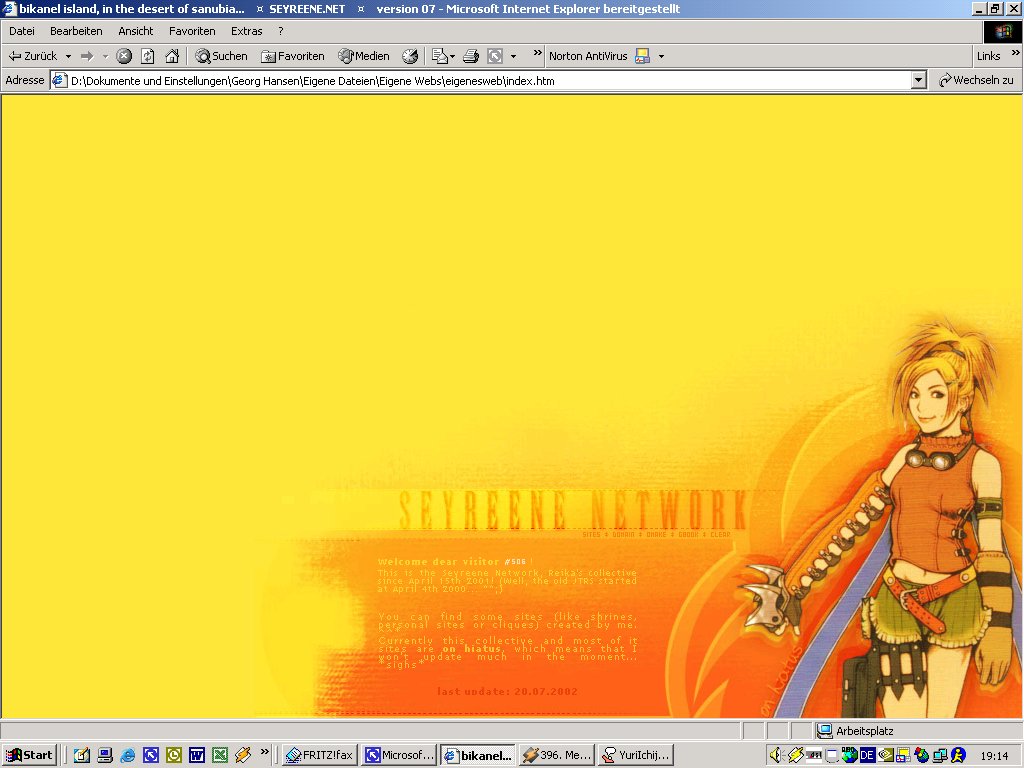Viewport: 1024px width, 768px height.
Task: Click the Internet Explorer title bar icon
Action: [x=10, y=8]
